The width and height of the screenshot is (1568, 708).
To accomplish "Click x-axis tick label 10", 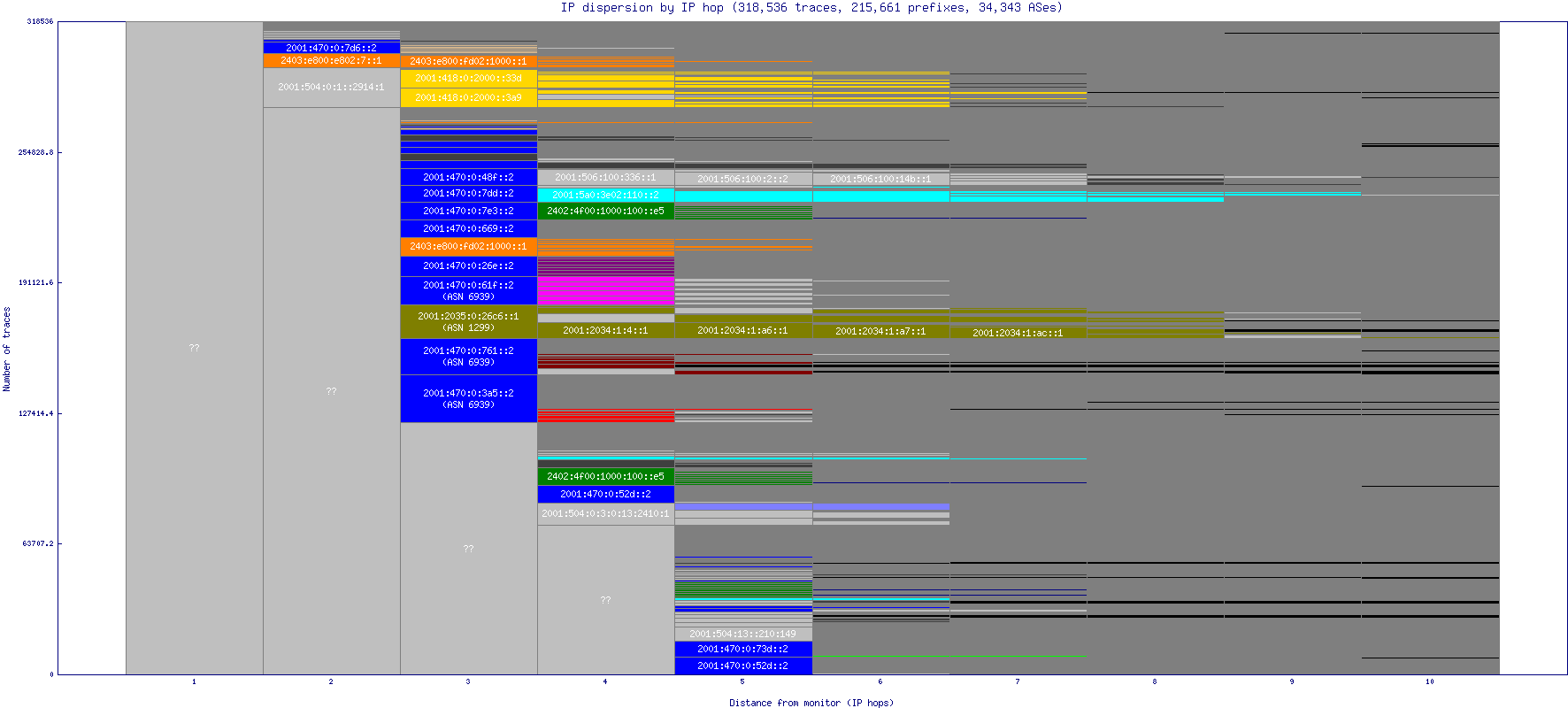I will (x=1430, y=681).
